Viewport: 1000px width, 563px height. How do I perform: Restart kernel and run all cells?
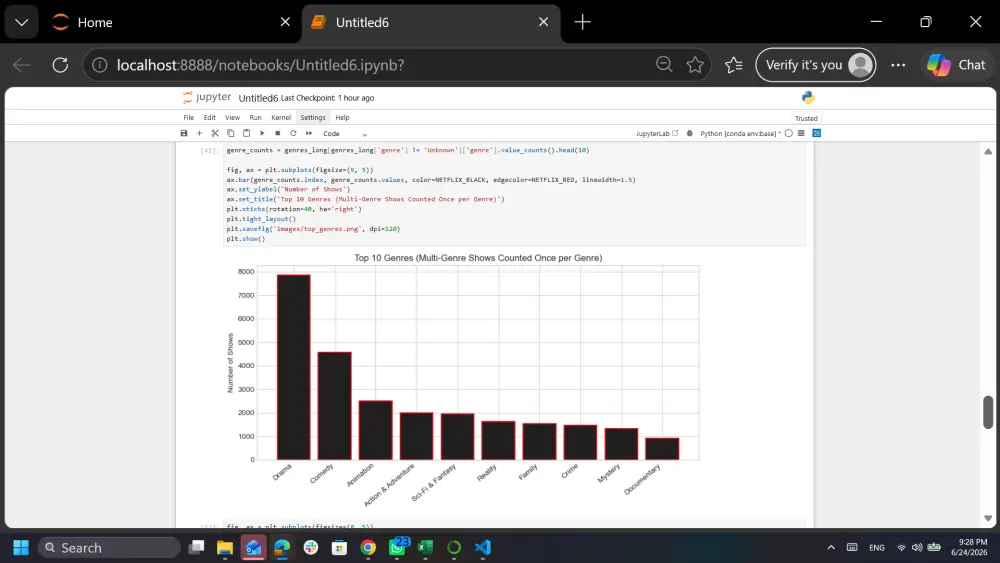(309, 133)
